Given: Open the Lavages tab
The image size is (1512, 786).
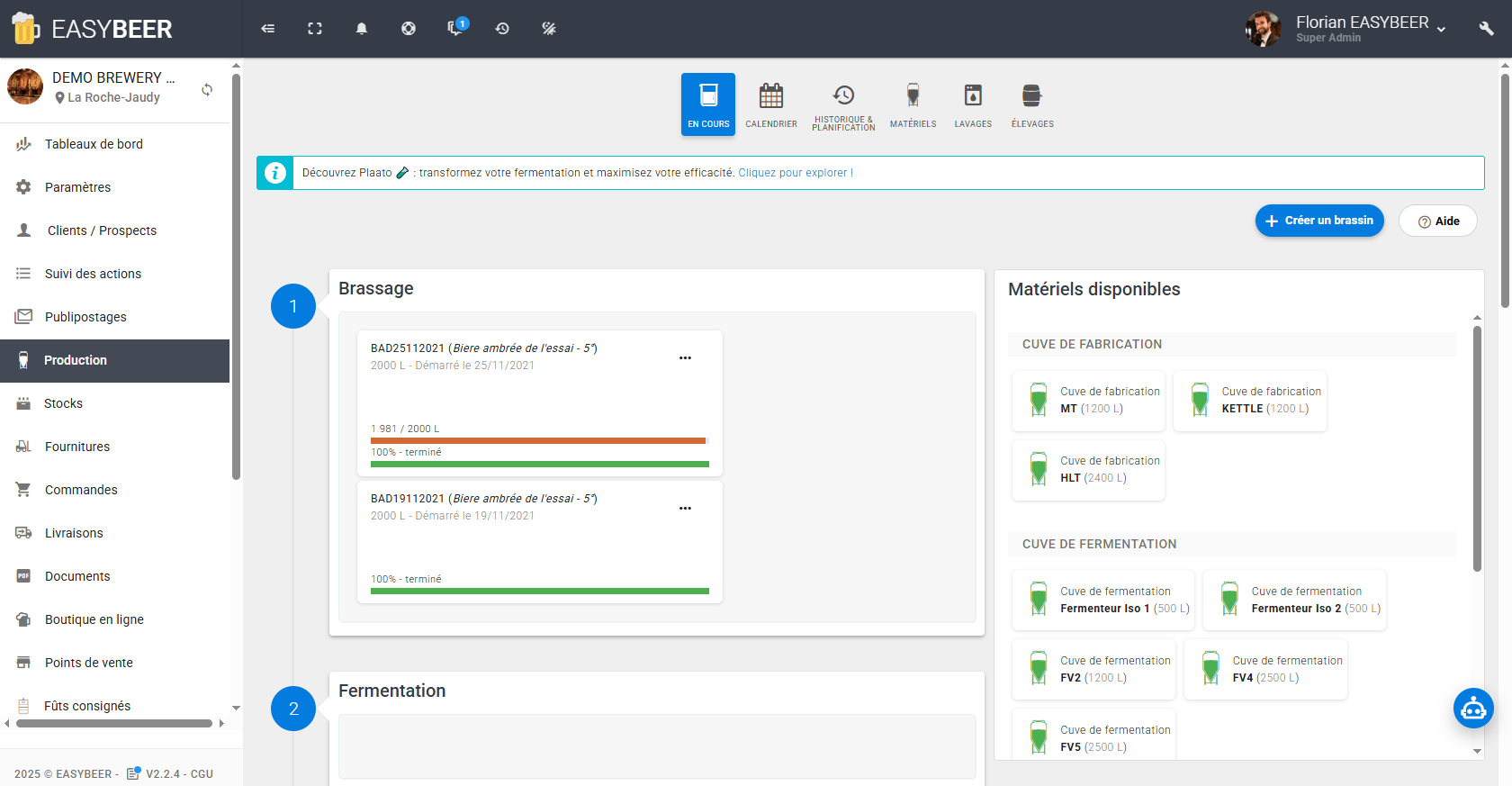Looking at the screenshot, I should [x=973, y=104].
